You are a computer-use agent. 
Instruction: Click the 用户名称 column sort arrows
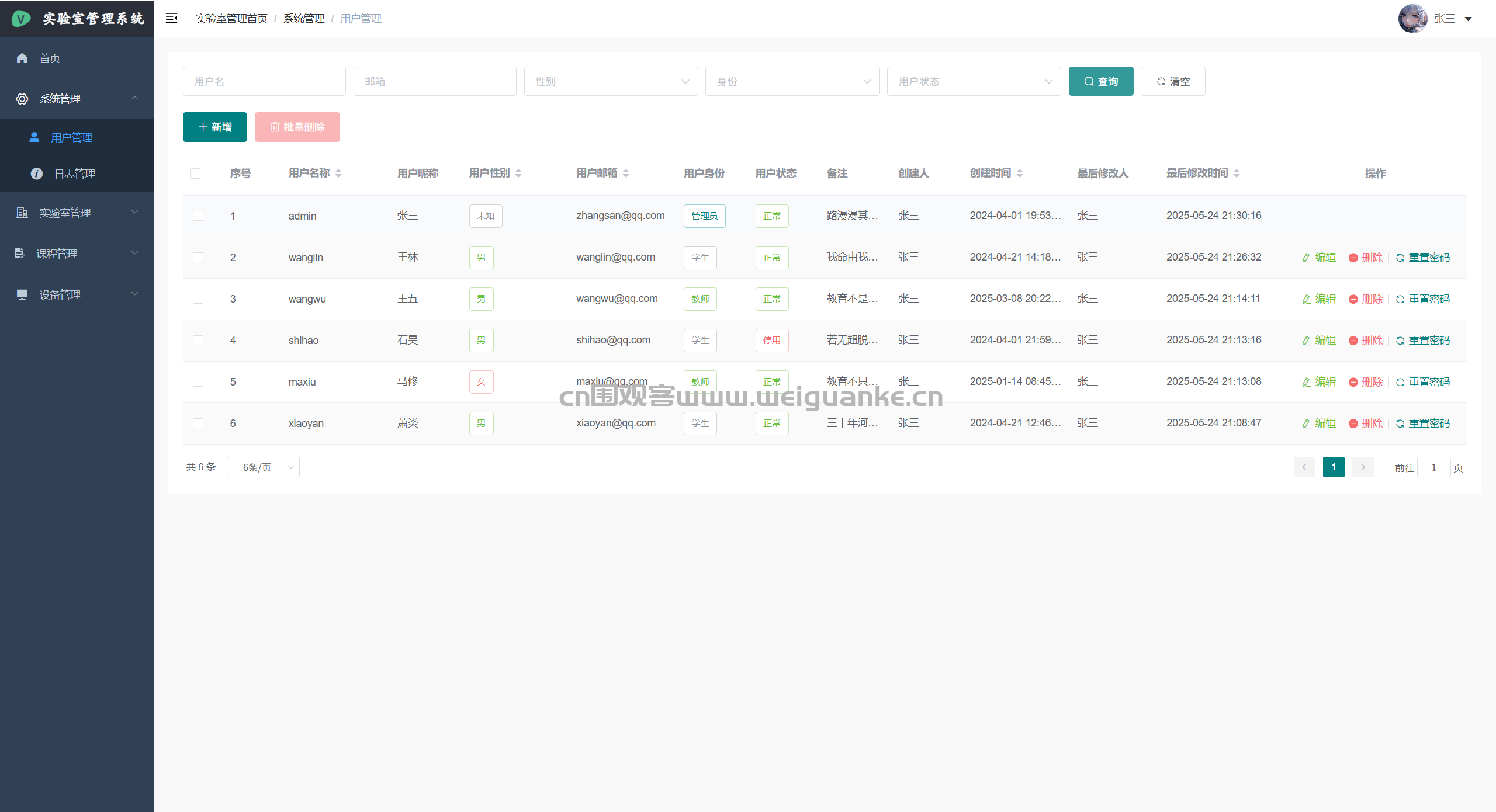click(x=338, y=173)
